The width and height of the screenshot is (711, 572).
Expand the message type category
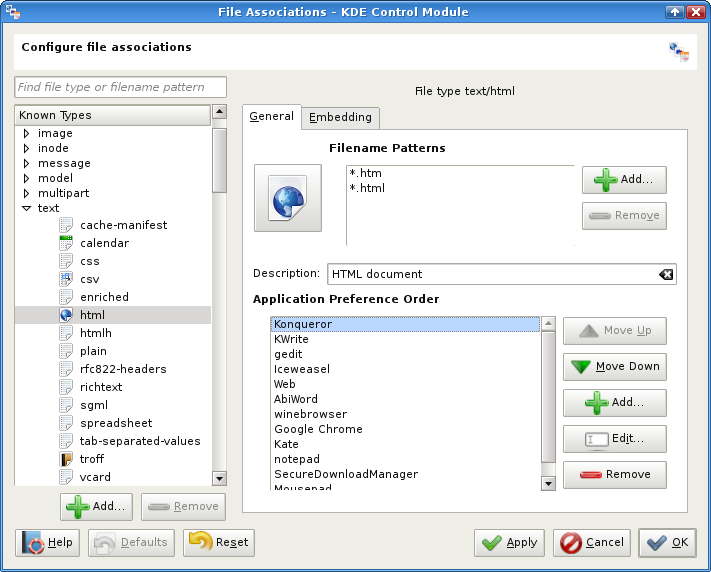click(x=26, y=163)
